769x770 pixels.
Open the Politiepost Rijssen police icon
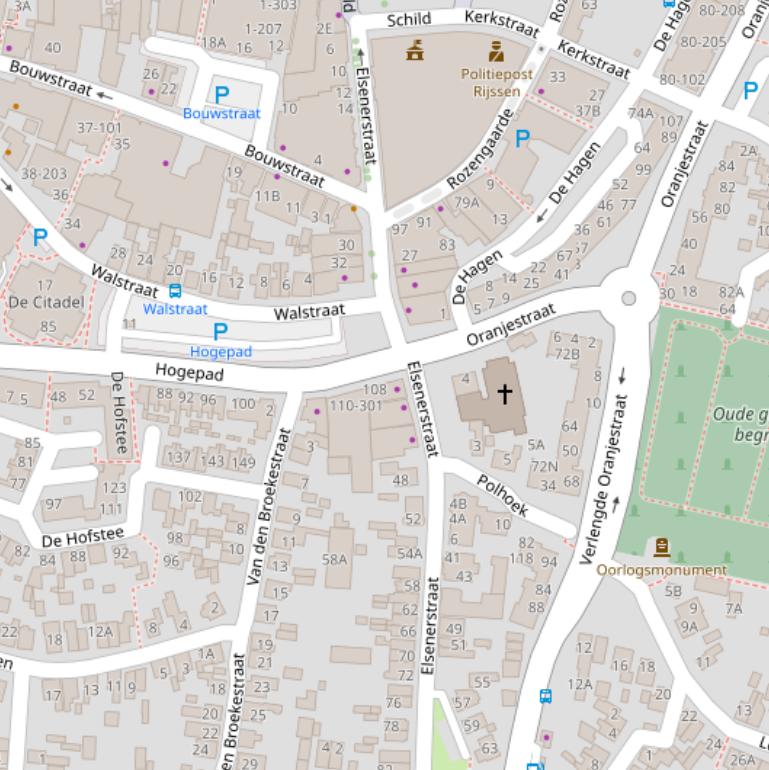click(x=496, y=52)
